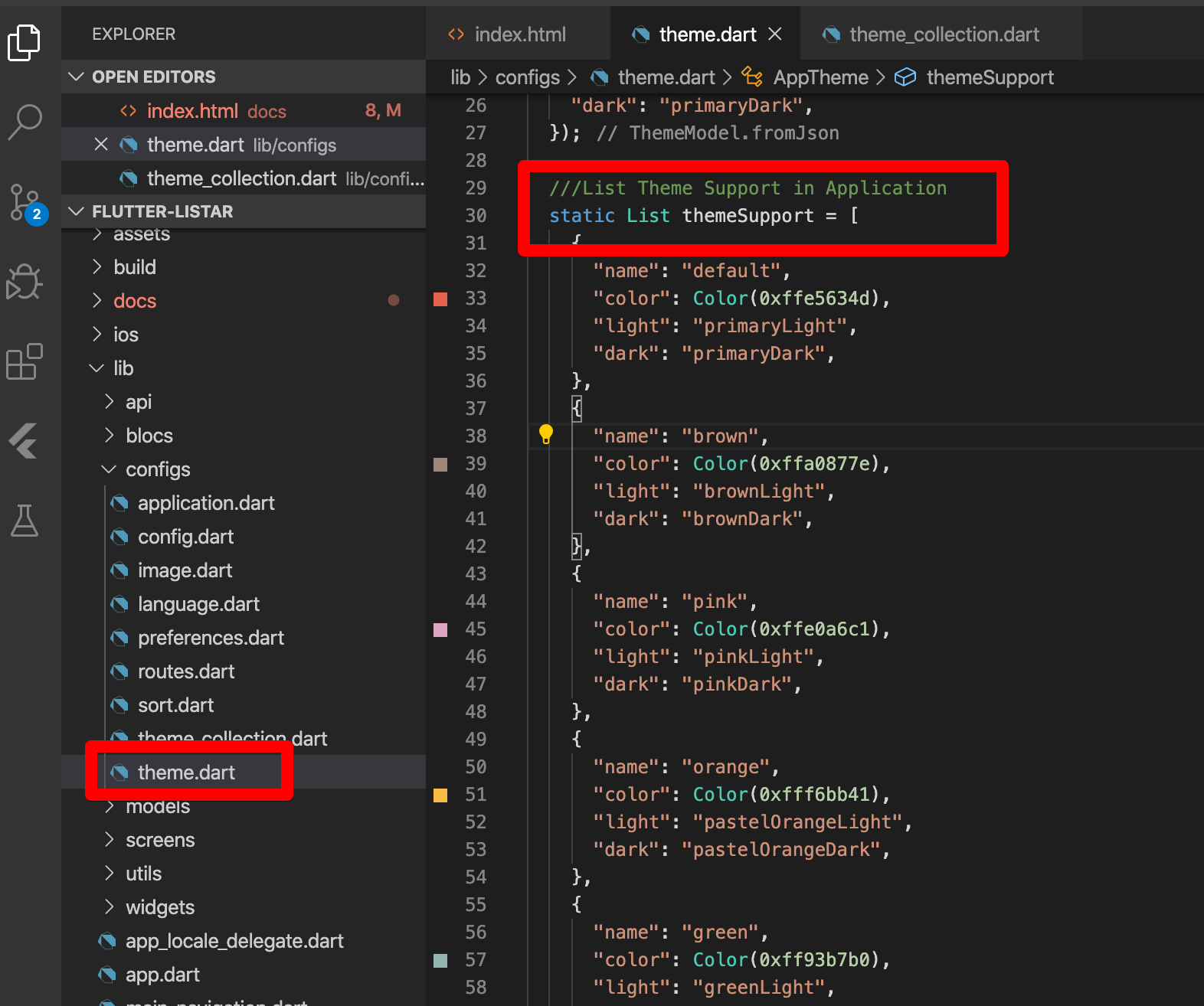
Task: Click the yellow lightbulb quick-fix icon
Action: pos(545,434)
